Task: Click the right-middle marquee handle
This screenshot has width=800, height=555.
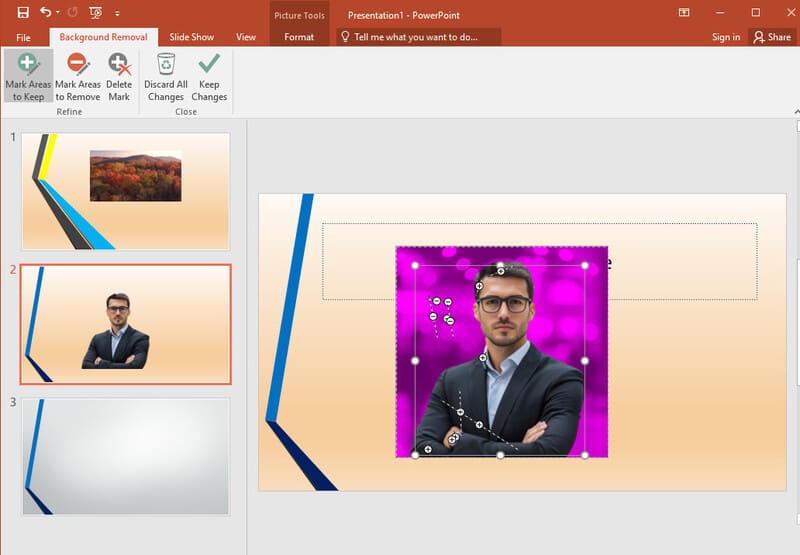Action: pyautogui.click(x=585, y=361)
